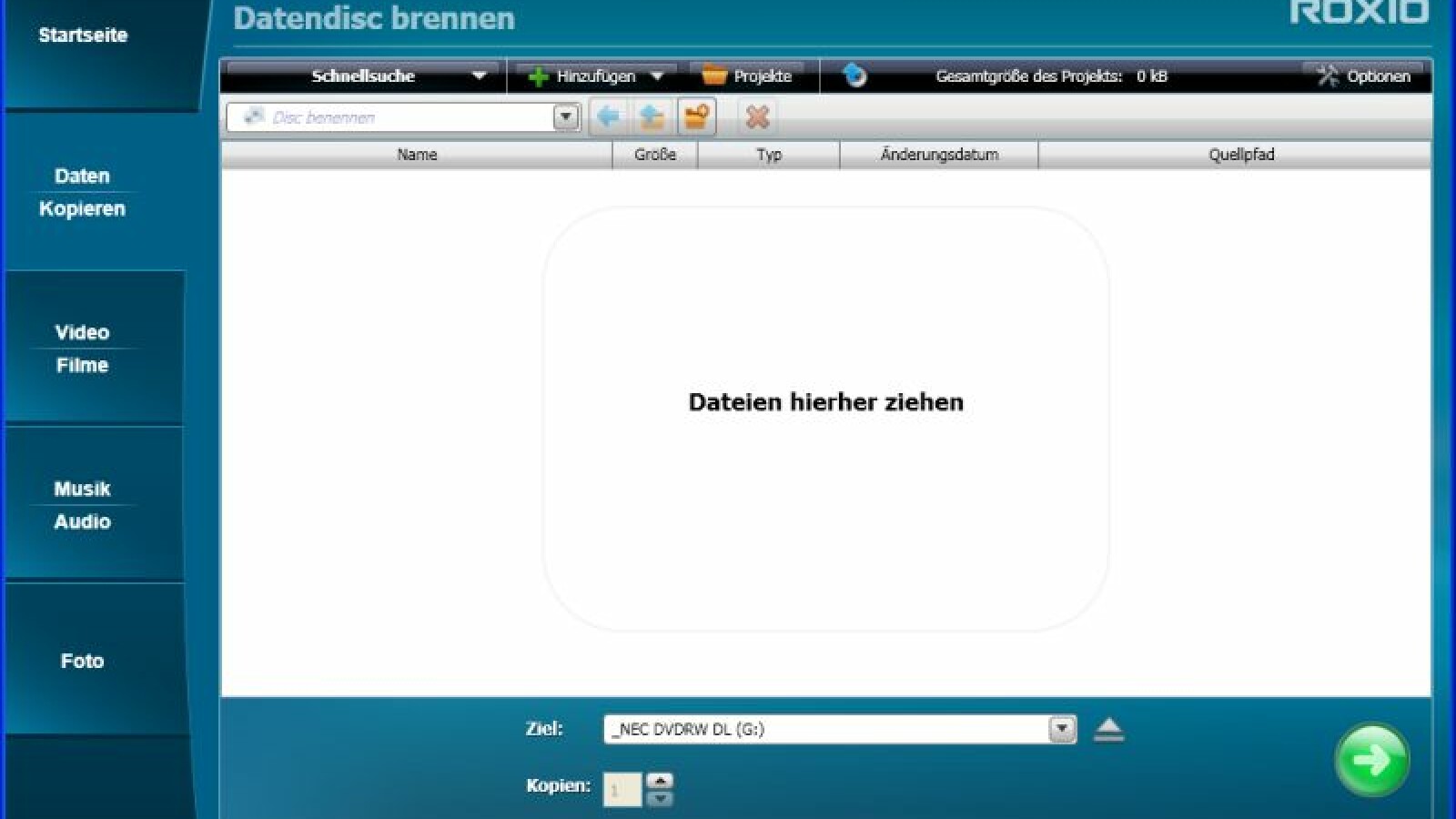Click the up-one-level folder icon

click(x=652, y=117)
